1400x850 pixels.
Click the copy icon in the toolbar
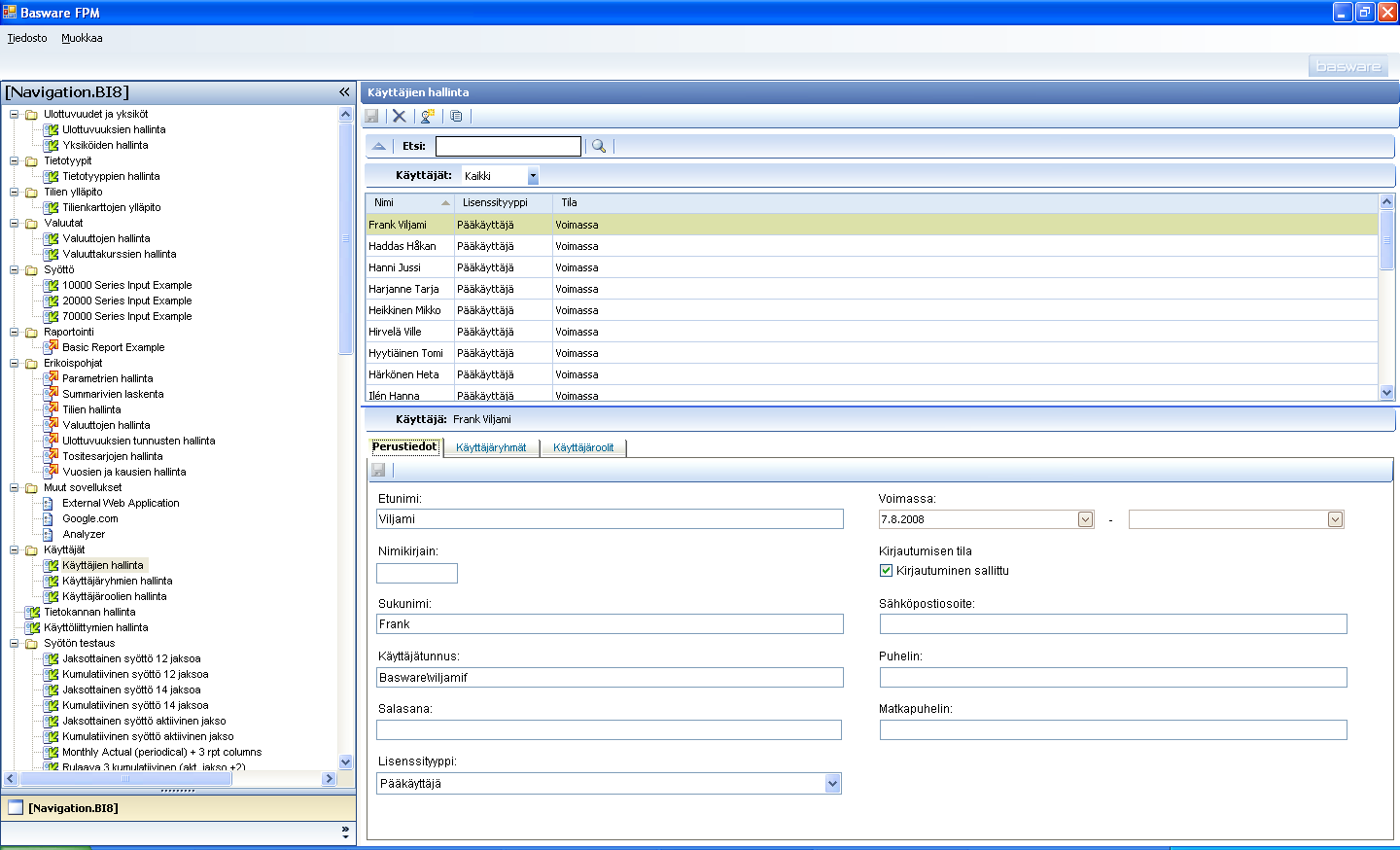pyautogui.click(x=456, y=116)
